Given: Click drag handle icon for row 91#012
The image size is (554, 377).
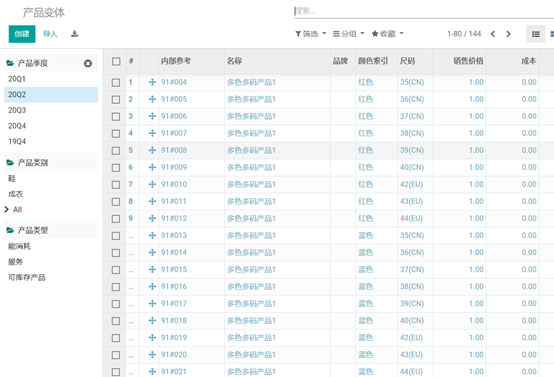Looking at the screenshot, I should [x=152, y=218].
